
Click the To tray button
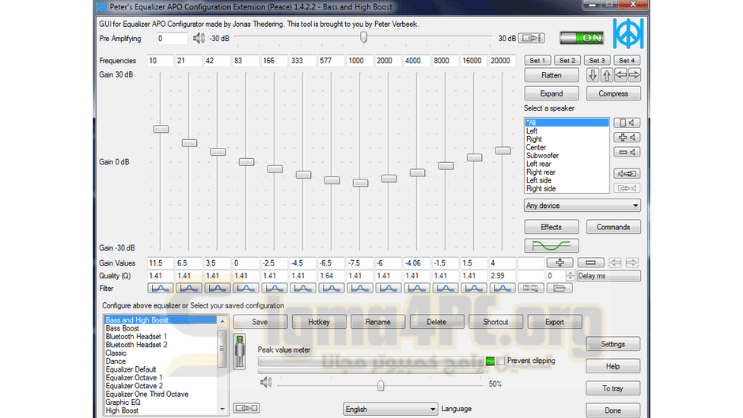click(x=613, y=388)
